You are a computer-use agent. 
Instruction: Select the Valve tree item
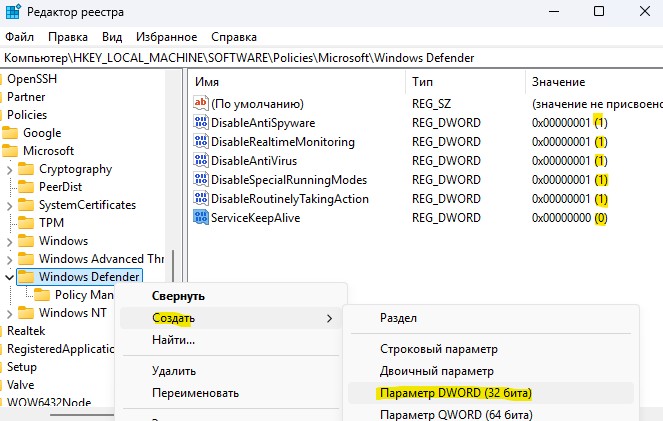coord(20,385)
